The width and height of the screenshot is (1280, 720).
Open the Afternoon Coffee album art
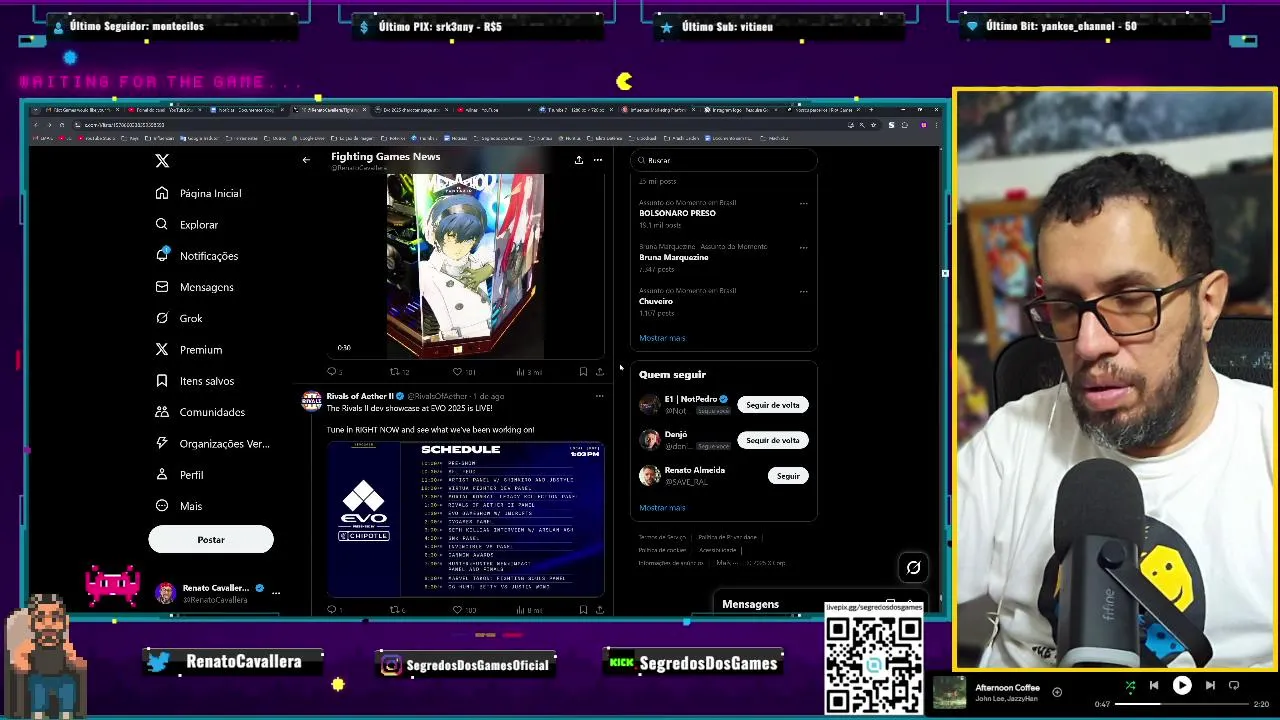[x=950, y=692]
